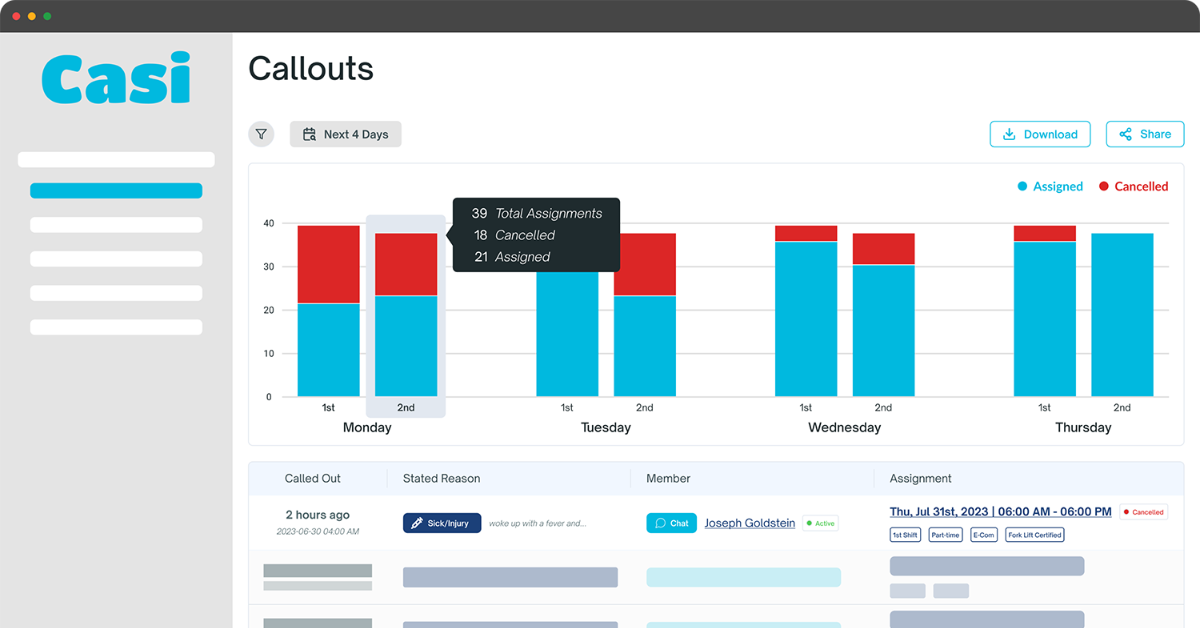Open the Next 4 Days range dropdown

[x=345, y=134]
